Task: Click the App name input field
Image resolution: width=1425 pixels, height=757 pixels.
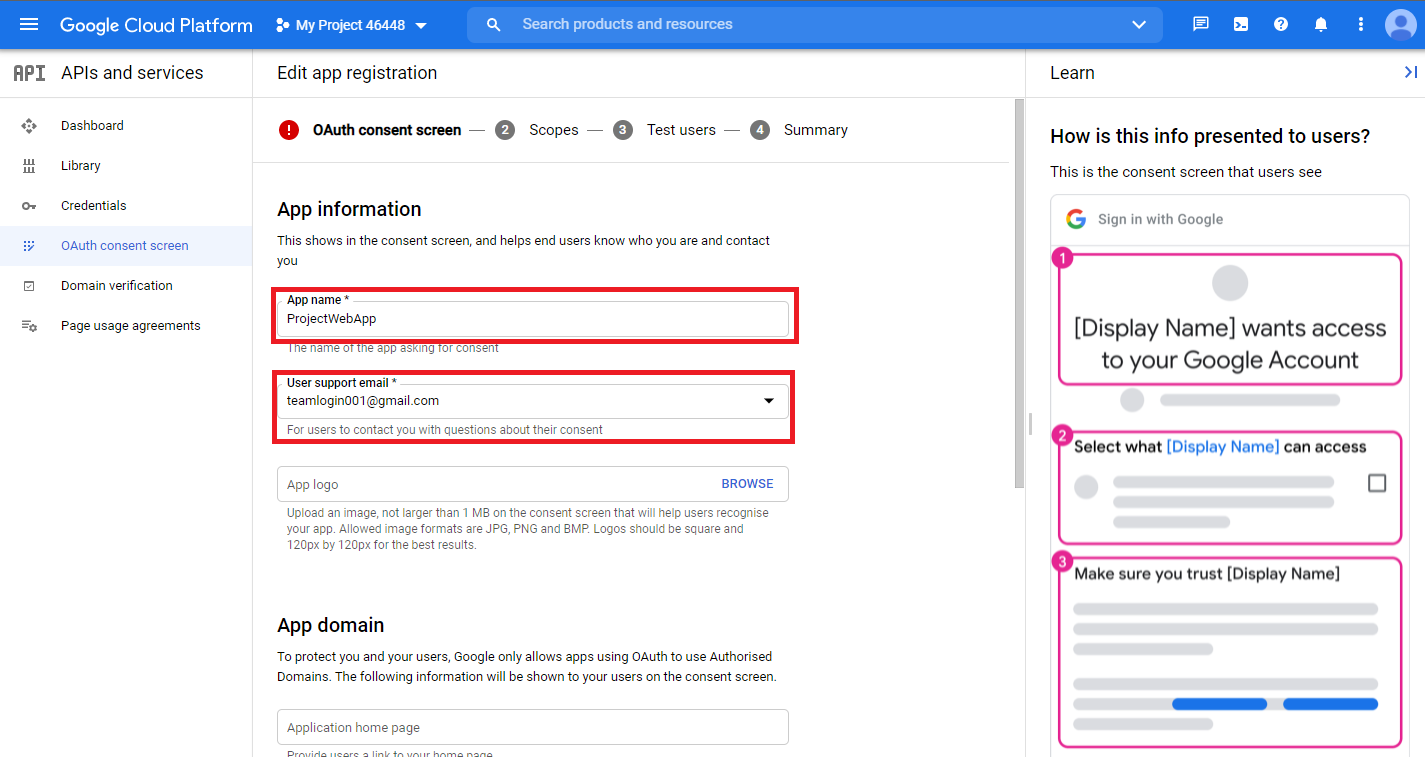Action: coord(533,319)
